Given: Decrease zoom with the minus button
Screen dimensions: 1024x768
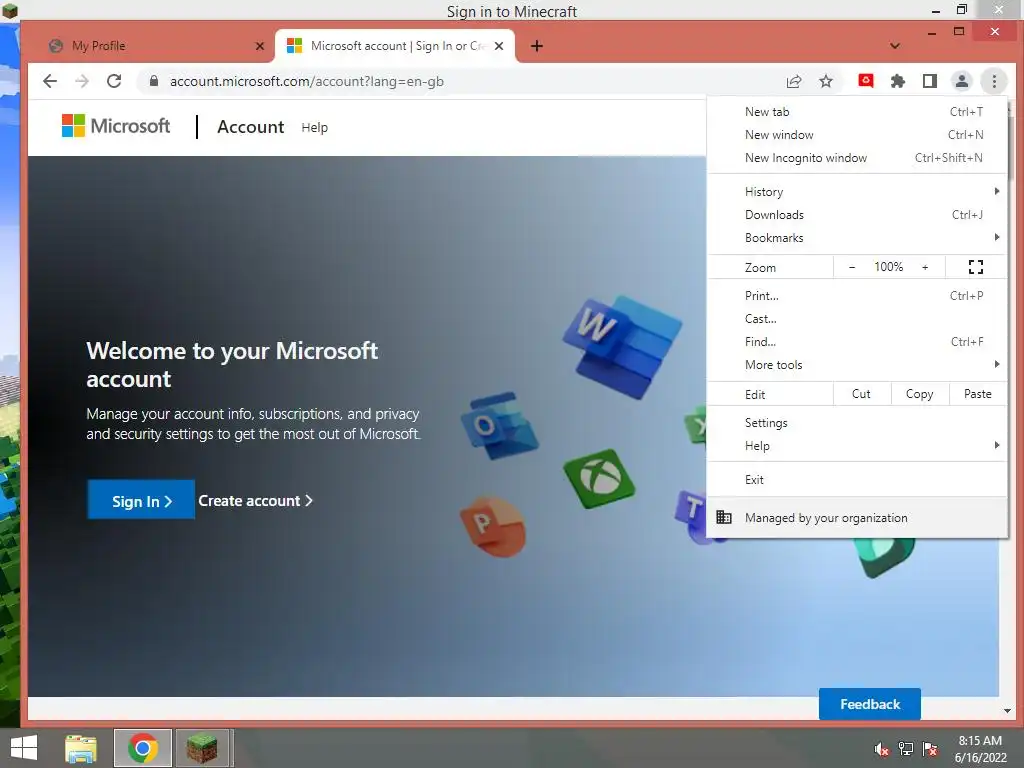Looking at the screenshot, I should [x=852, y=267].
